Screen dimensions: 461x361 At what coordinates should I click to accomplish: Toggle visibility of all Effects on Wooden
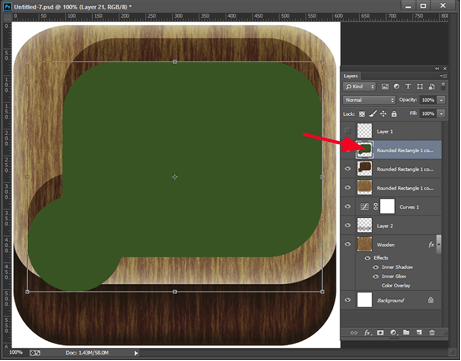(x=367, y=258)
